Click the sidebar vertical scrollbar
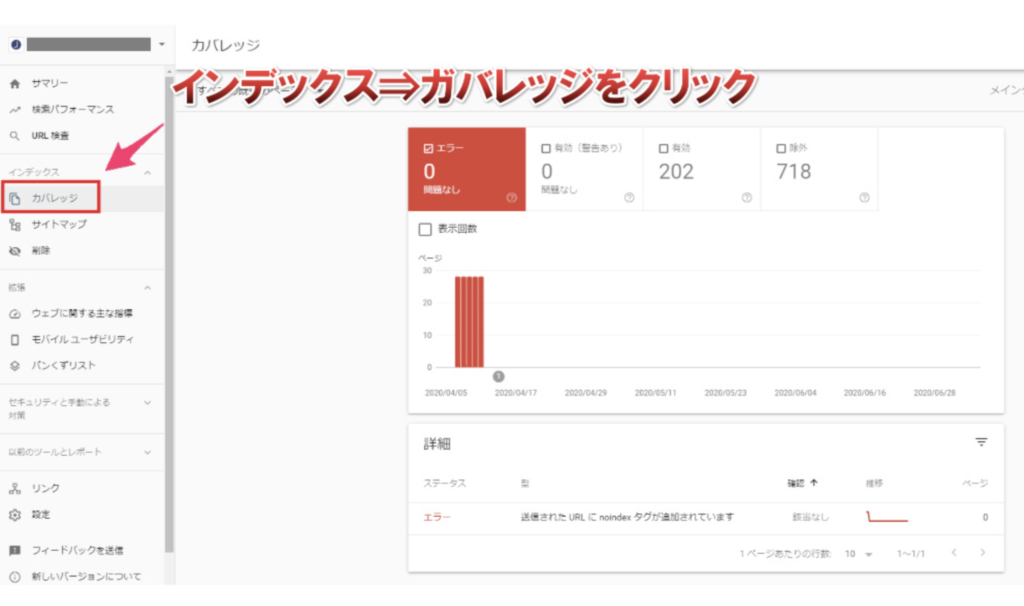 click(x=169, y=313)
